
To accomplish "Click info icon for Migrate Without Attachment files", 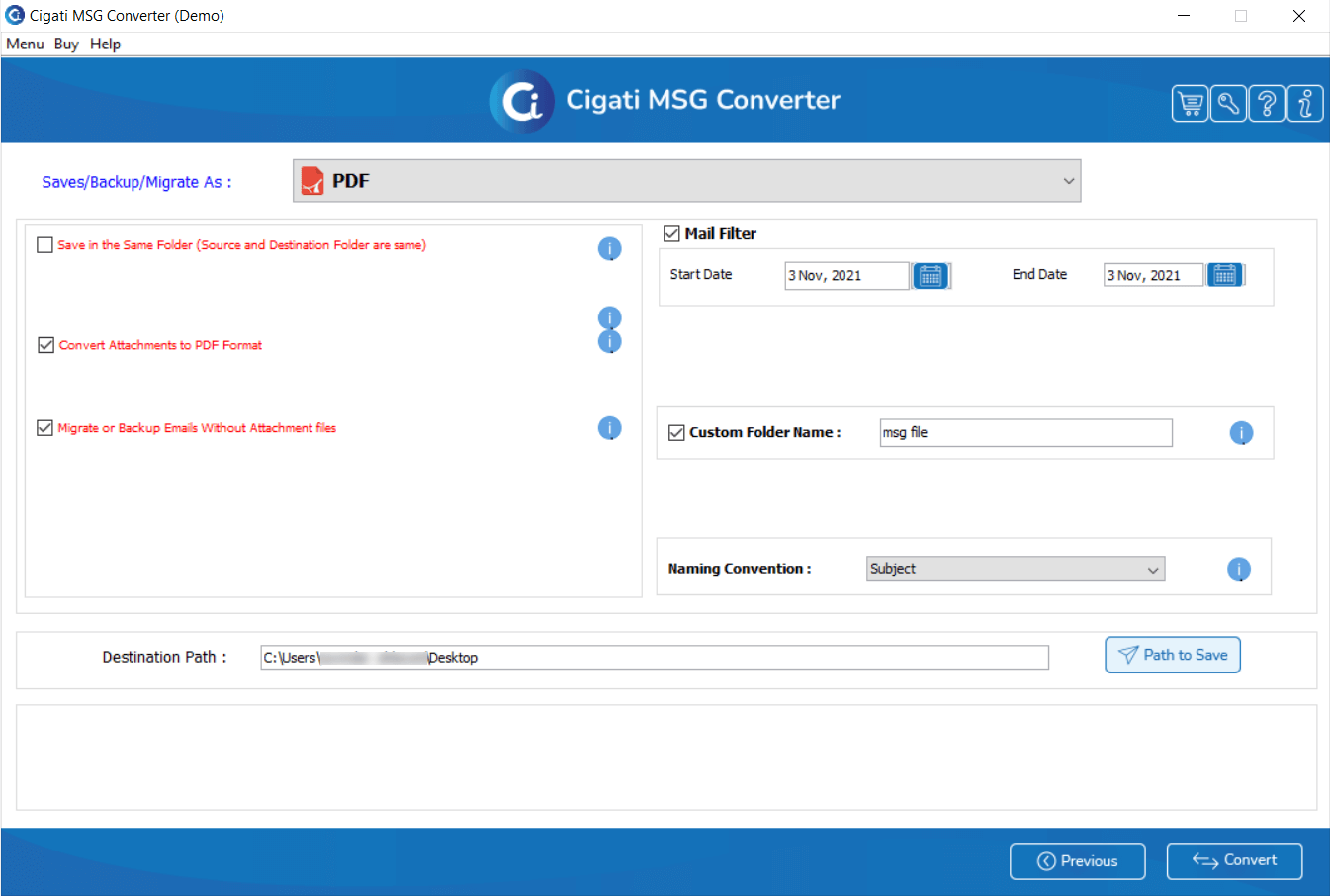I will click(610, 427).
